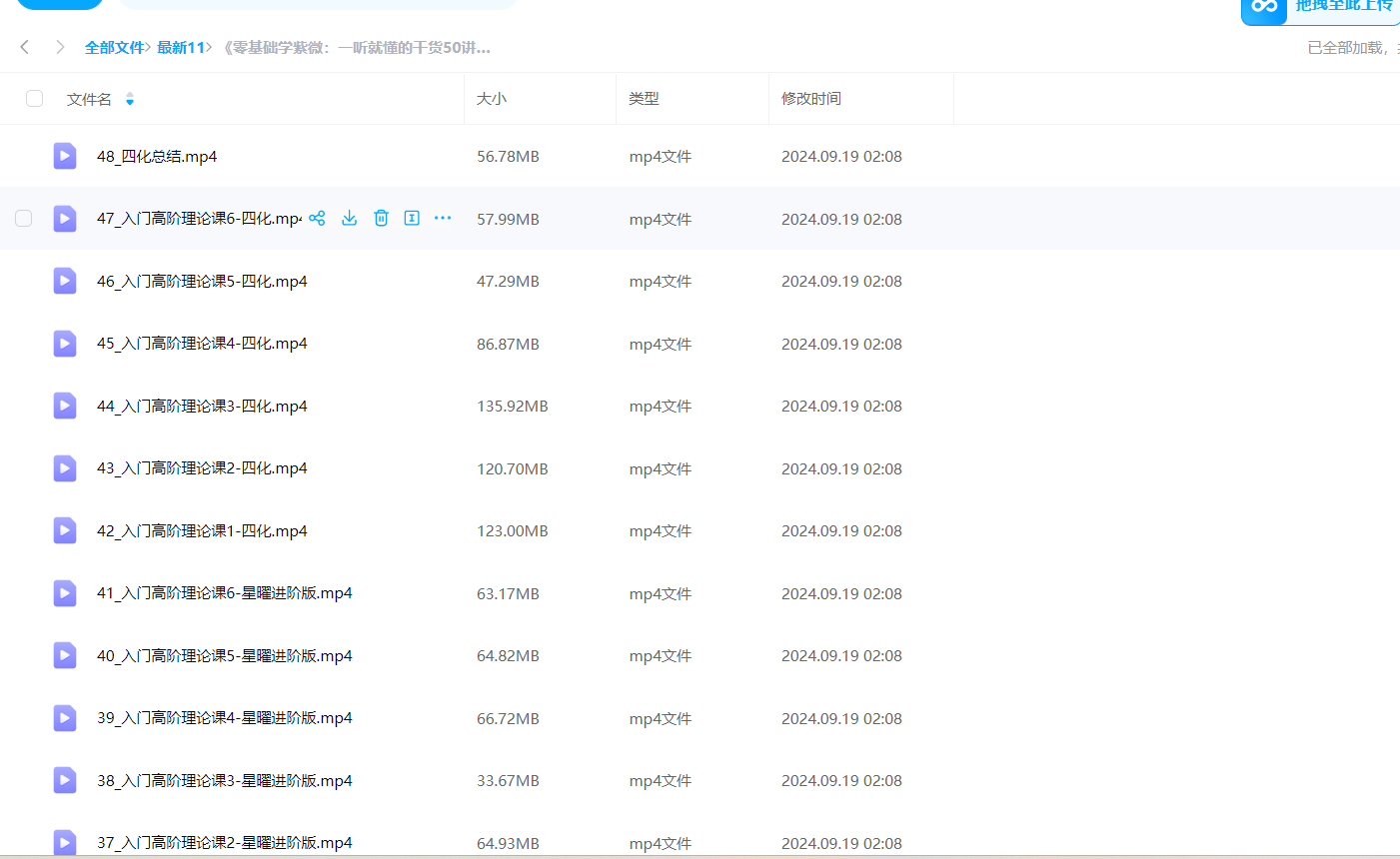Click the share icon on the 47_入门高阶理论课6 row
The image size is (1400, 859).
317,218
